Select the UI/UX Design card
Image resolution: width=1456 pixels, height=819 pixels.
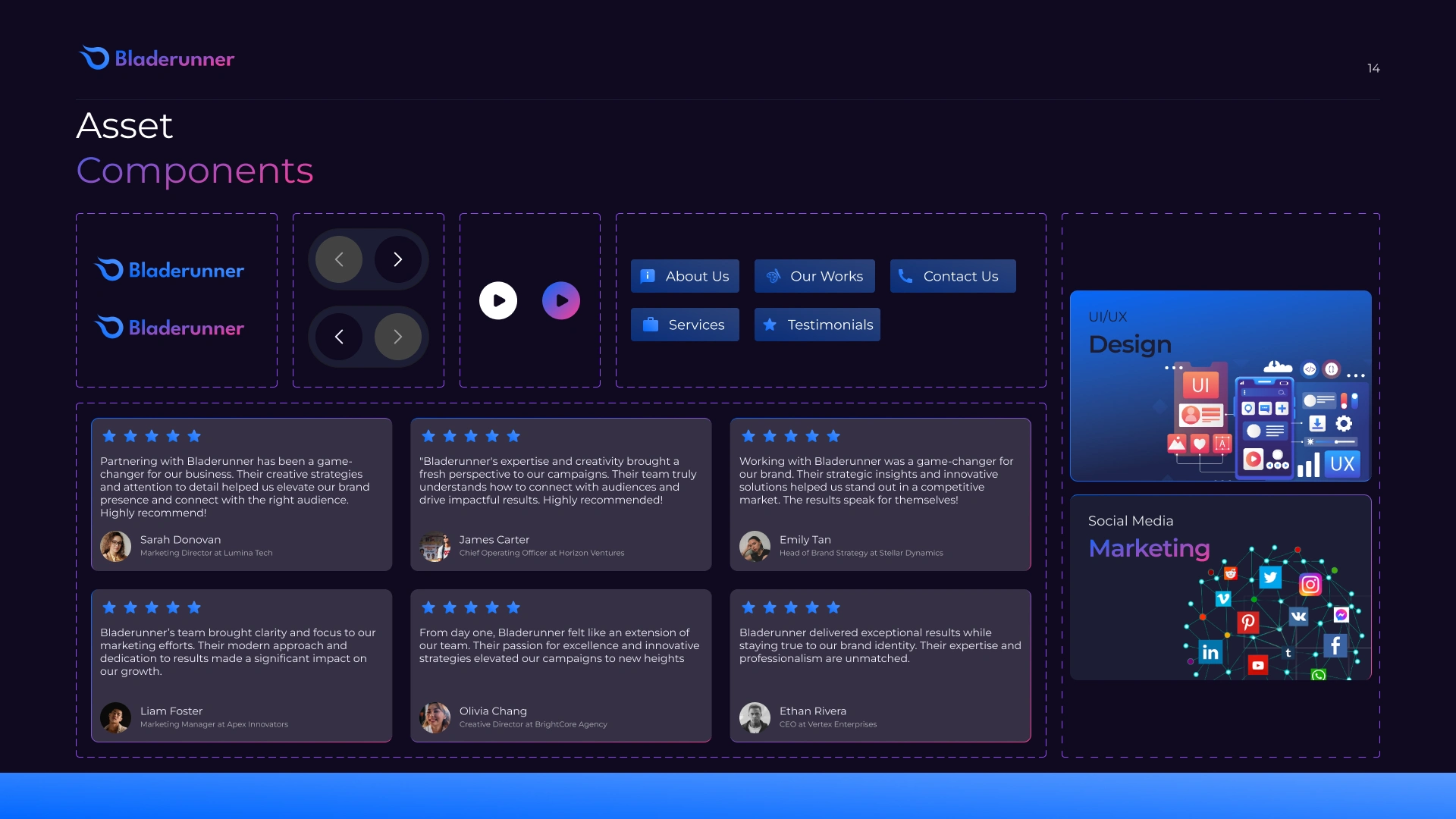[x=1220, y=386]
